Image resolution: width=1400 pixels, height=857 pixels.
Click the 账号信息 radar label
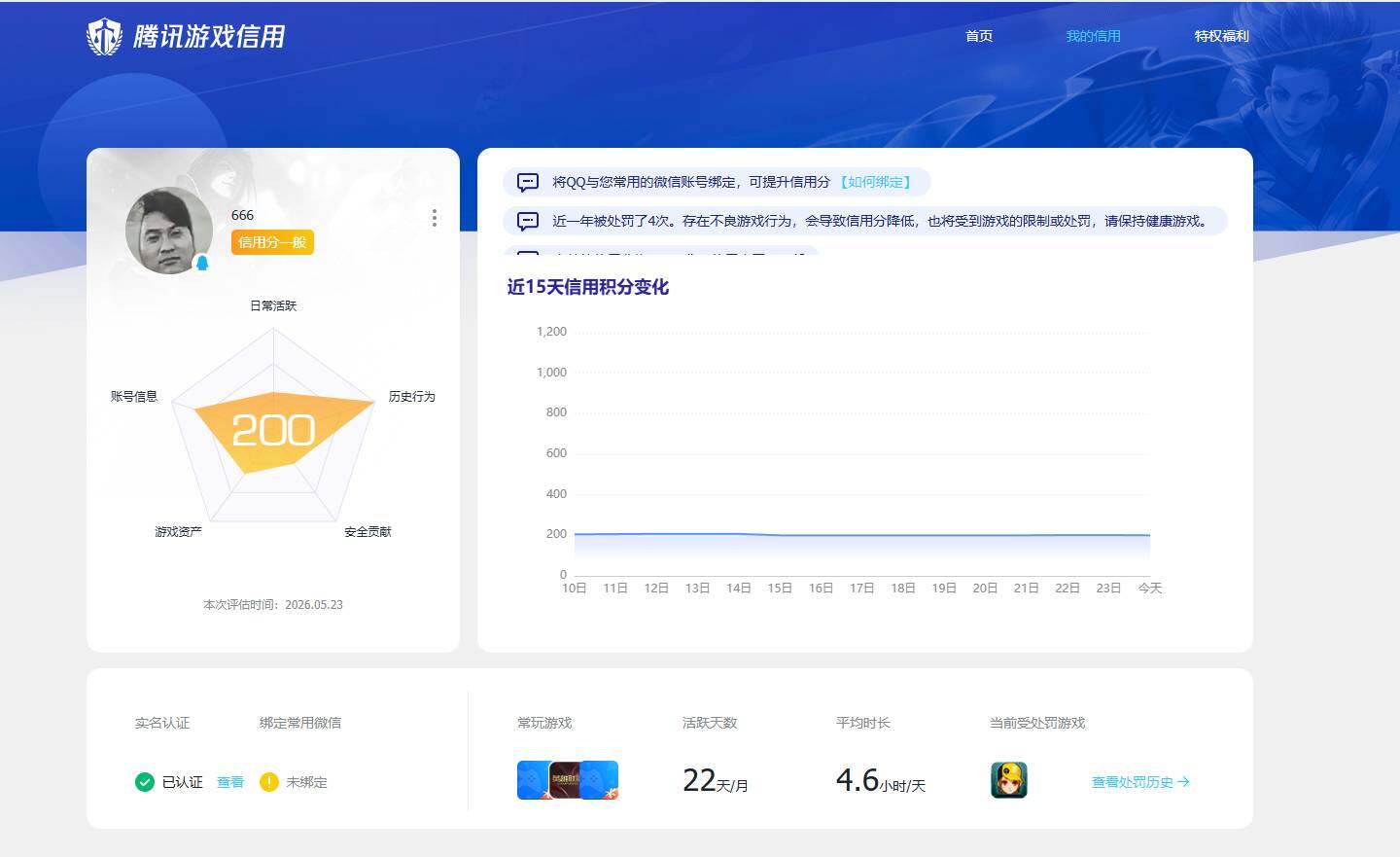coord(134,396)
